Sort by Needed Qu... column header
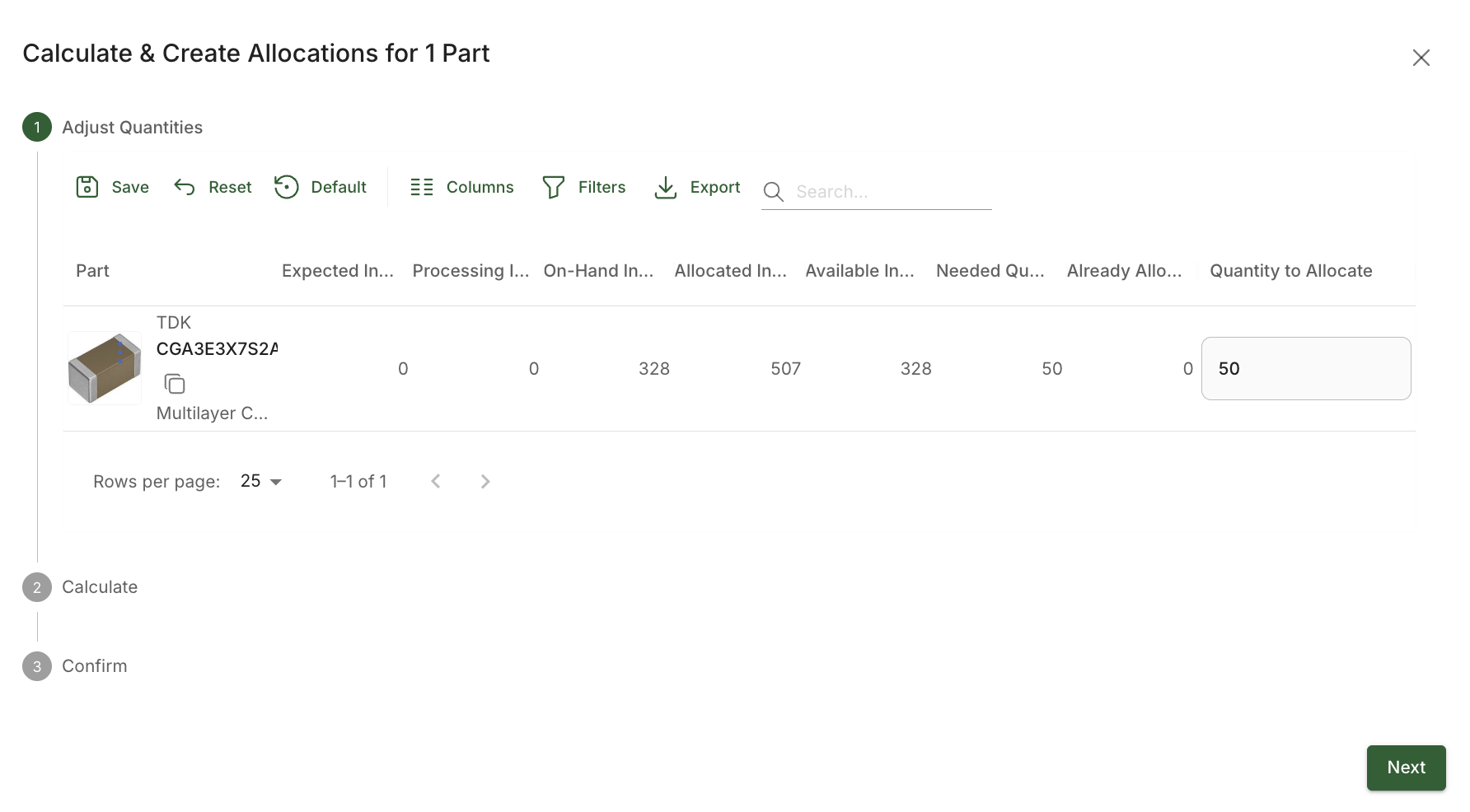 coord(990,271)
